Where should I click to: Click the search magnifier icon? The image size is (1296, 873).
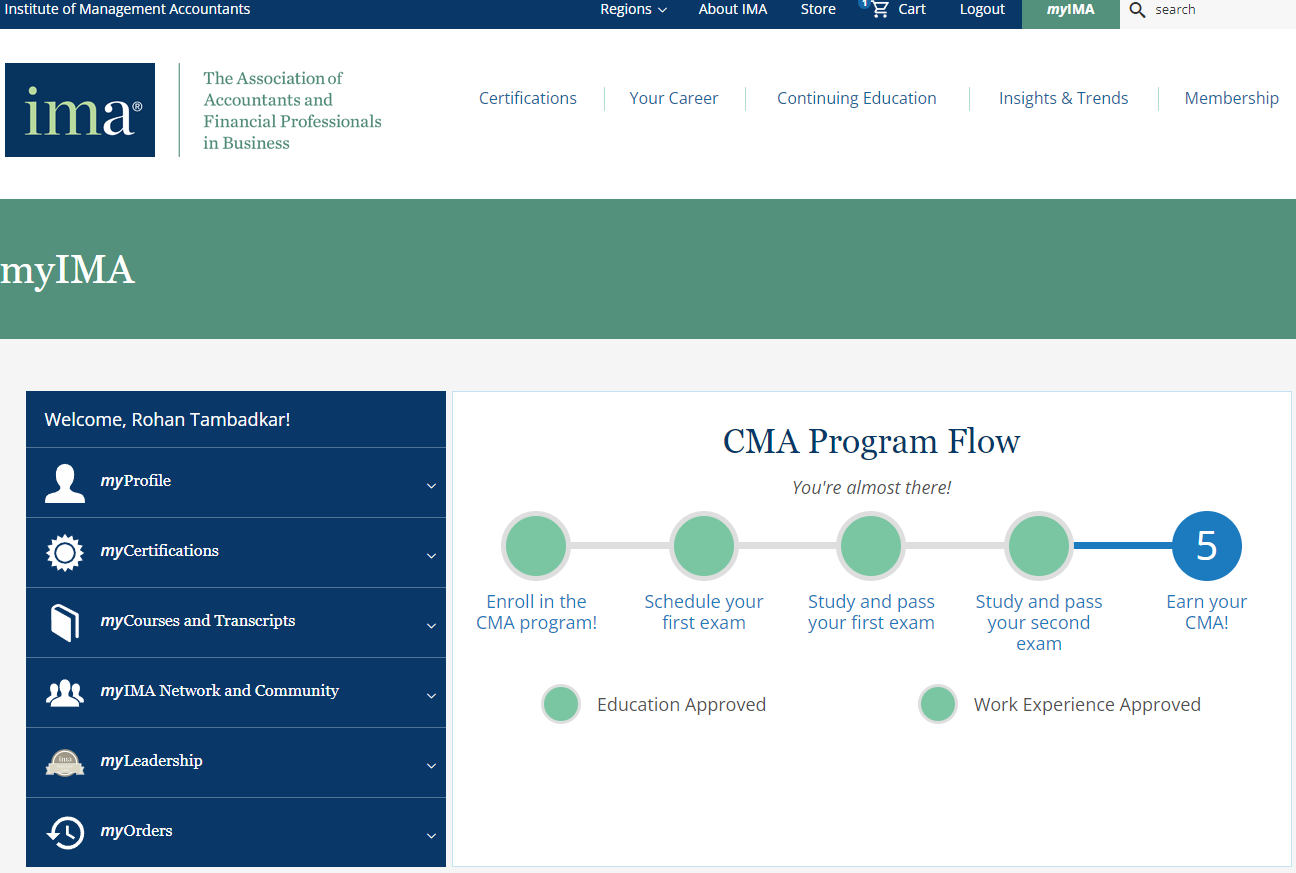tap(1137, 10)
